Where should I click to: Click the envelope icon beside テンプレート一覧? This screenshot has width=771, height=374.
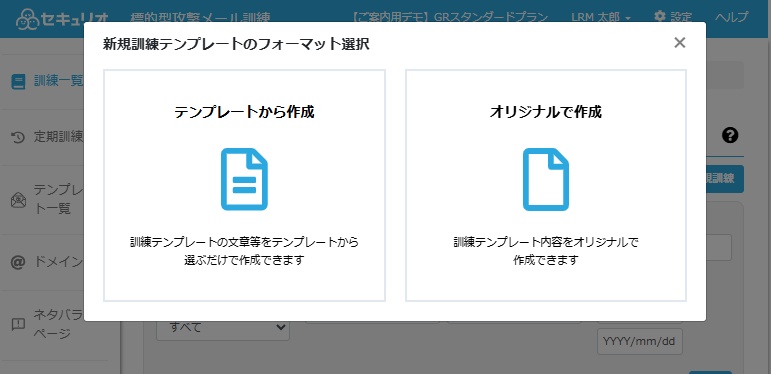[18, 200]
